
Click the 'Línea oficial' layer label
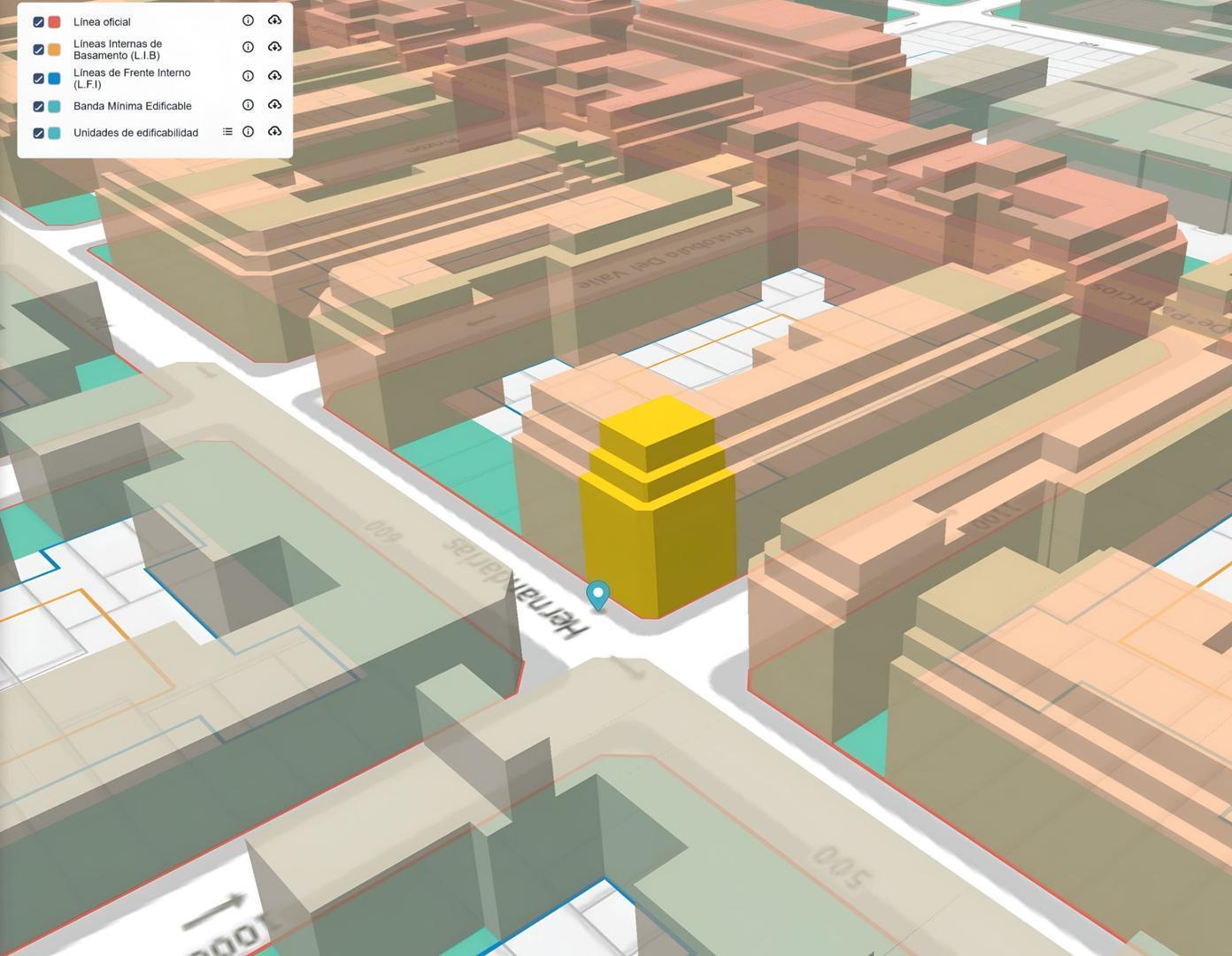(102, 22)
